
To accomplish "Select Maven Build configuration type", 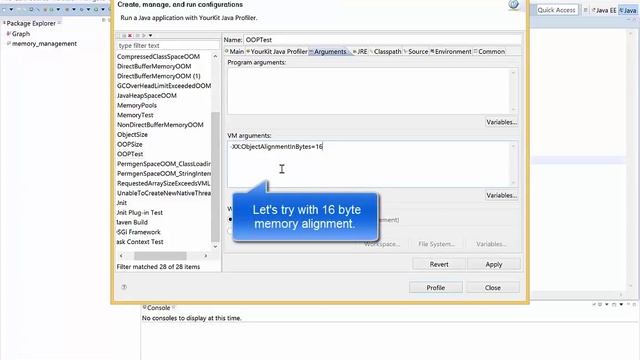I will pyautogui.click(x=132, y=222).
